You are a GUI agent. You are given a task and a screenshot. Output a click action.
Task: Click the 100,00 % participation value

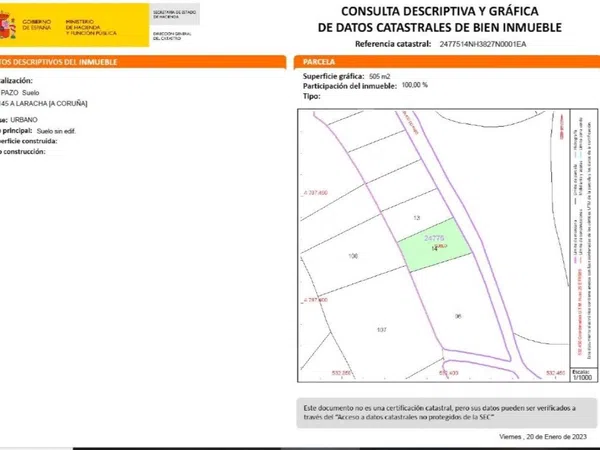414,85
